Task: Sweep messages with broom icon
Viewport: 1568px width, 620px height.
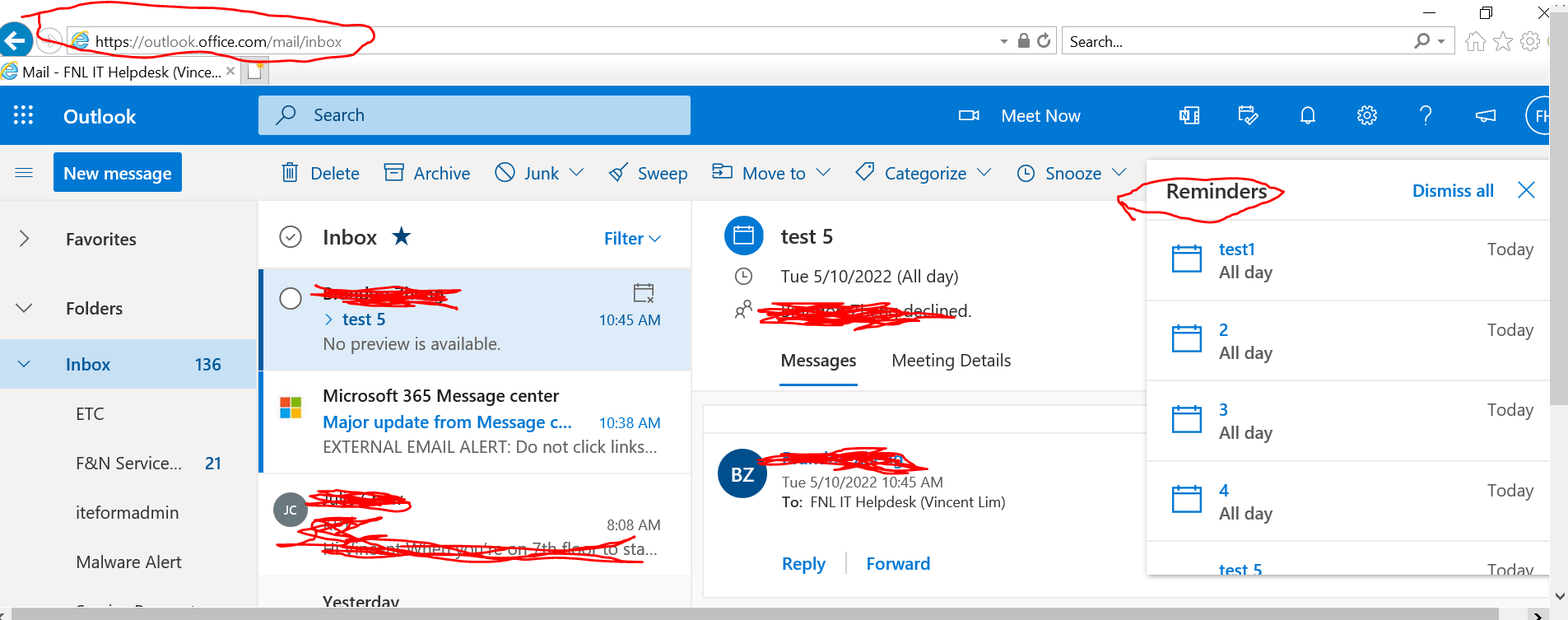Action: pyautogui.click(x=648, y=173)
